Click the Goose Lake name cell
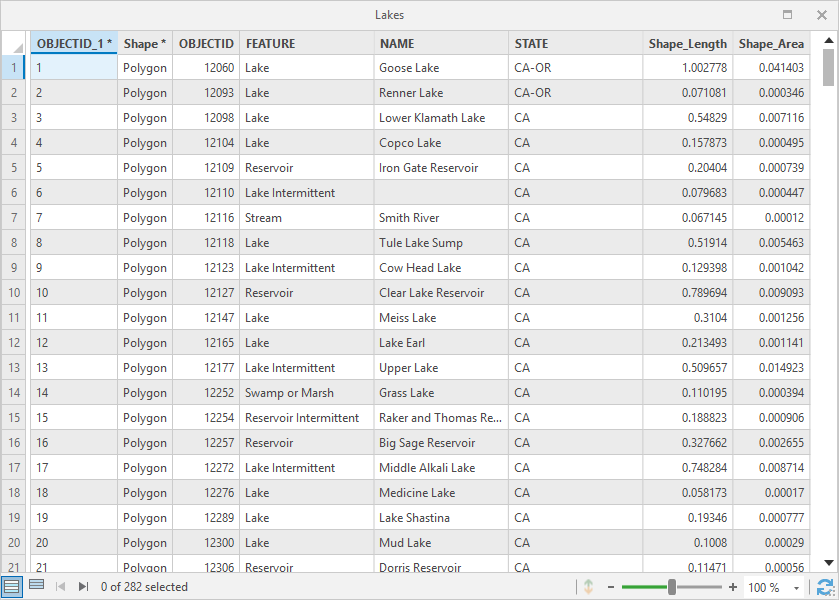This screenshot has width=839, height=600. [x=441, y=68]
